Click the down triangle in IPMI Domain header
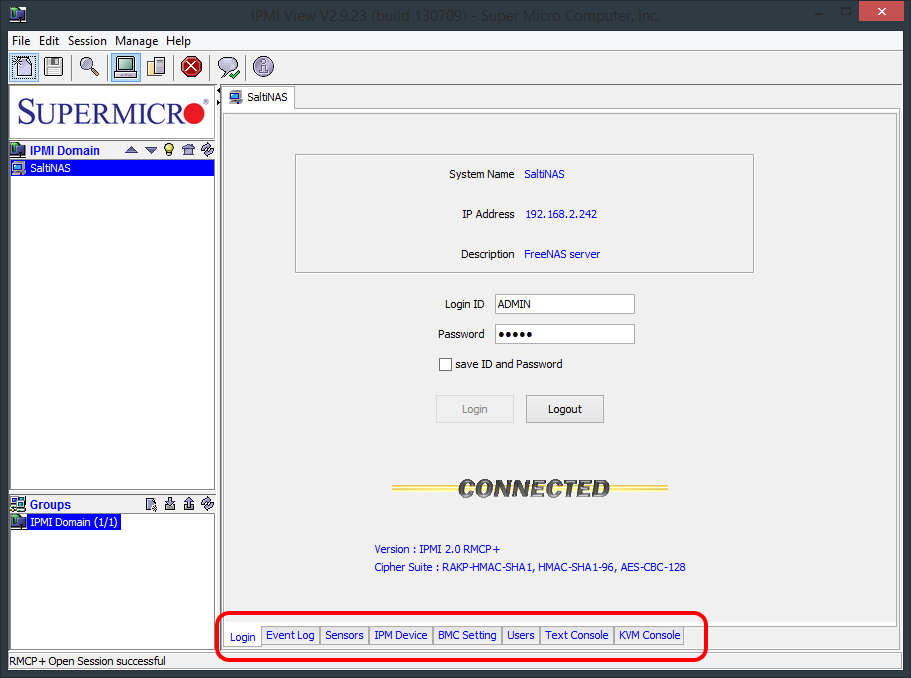The width and height of the screenshot is (911, 678). (151, 150)
